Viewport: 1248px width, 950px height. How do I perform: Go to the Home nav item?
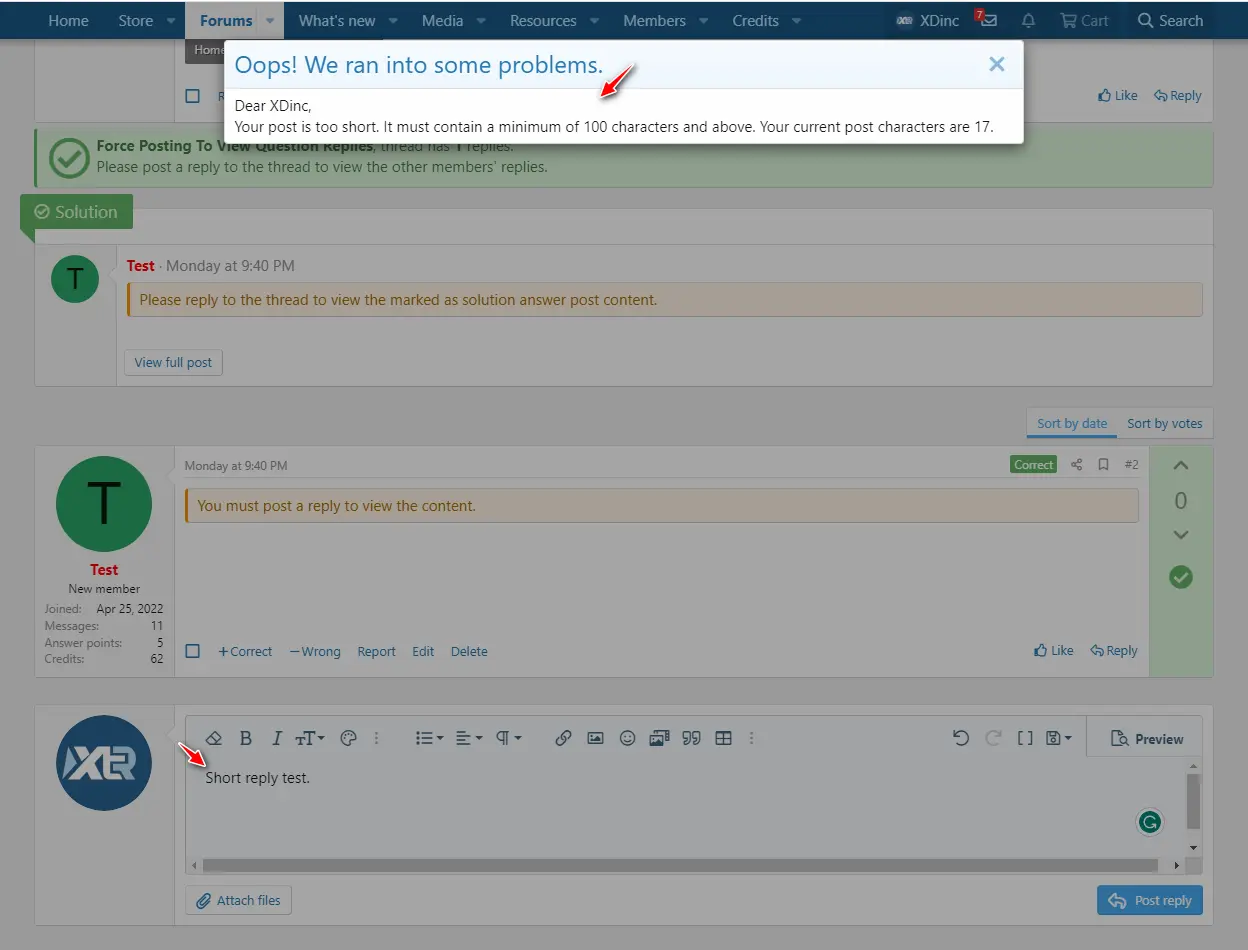pos(68,20)
